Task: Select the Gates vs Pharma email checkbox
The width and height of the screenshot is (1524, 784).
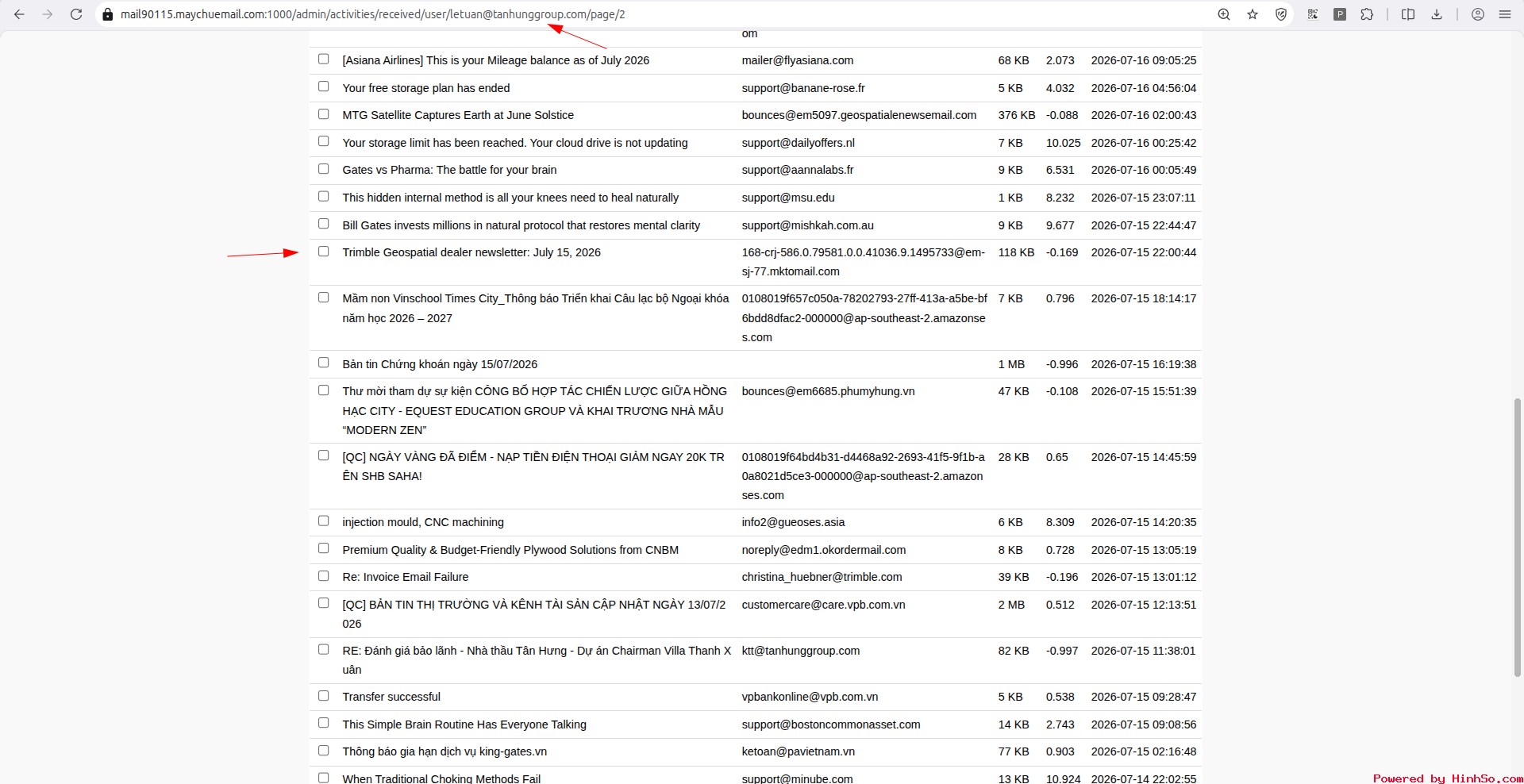Action: (x=324, y=169)
